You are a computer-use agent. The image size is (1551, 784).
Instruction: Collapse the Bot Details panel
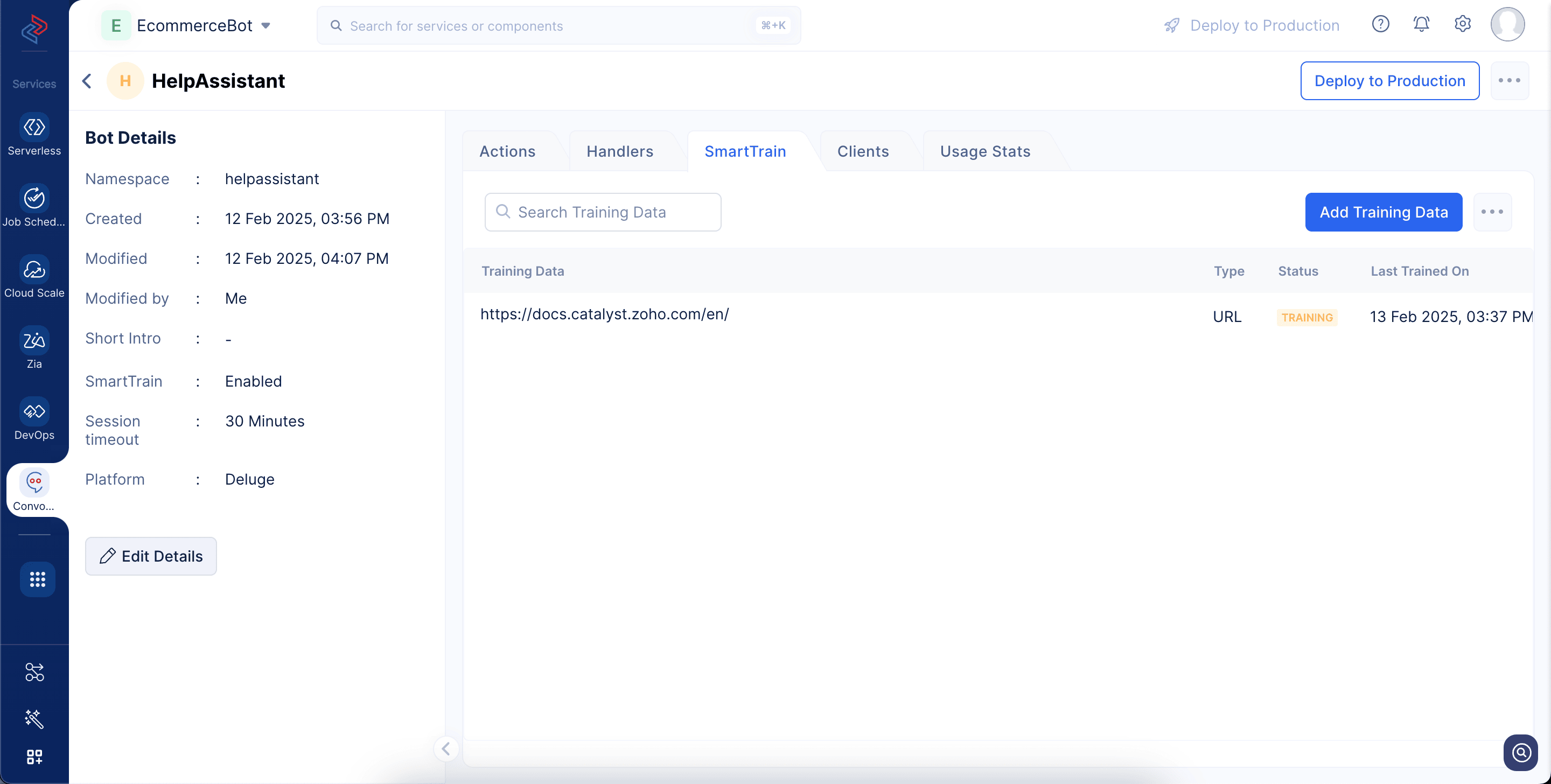tap(446, 748)
